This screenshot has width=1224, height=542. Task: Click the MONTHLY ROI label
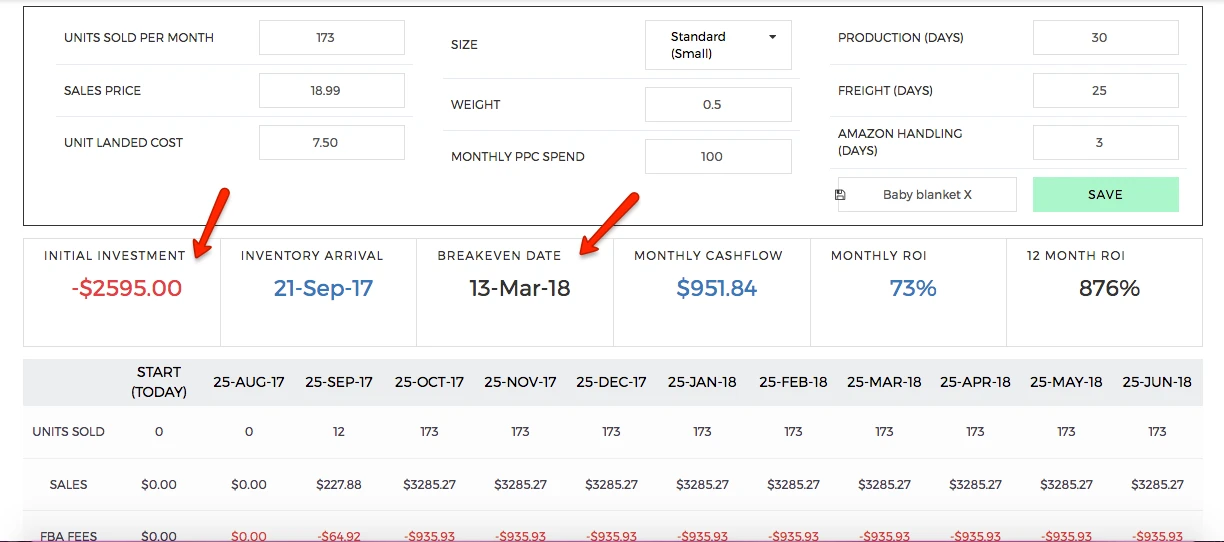879,256
